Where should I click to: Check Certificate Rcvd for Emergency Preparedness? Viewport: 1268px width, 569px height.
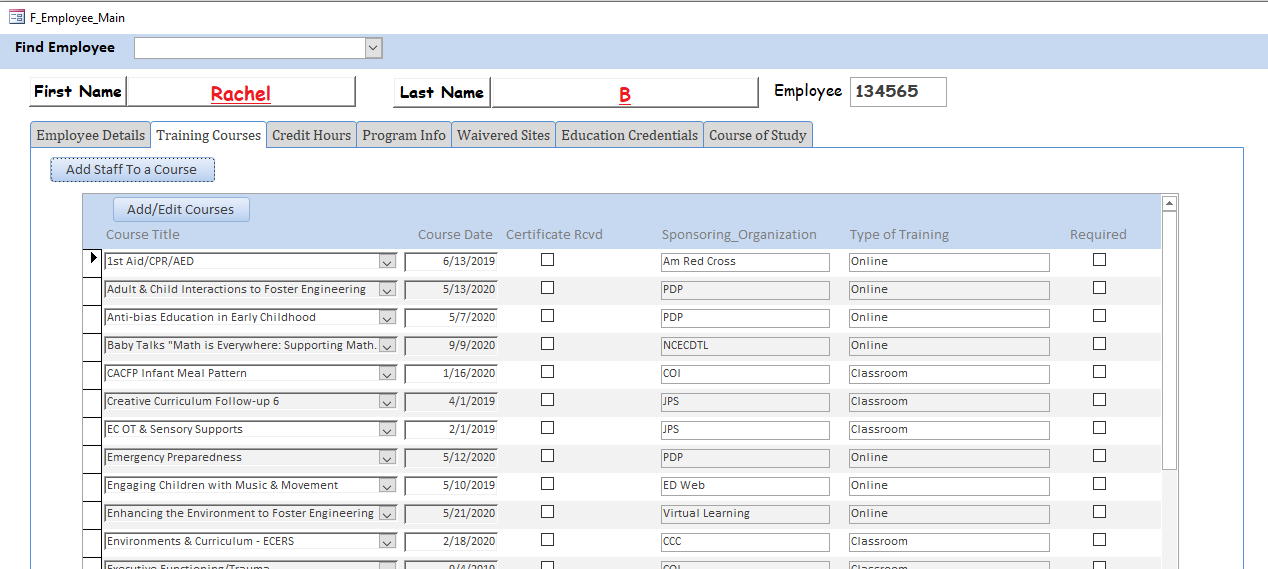[x=547, y=455]
